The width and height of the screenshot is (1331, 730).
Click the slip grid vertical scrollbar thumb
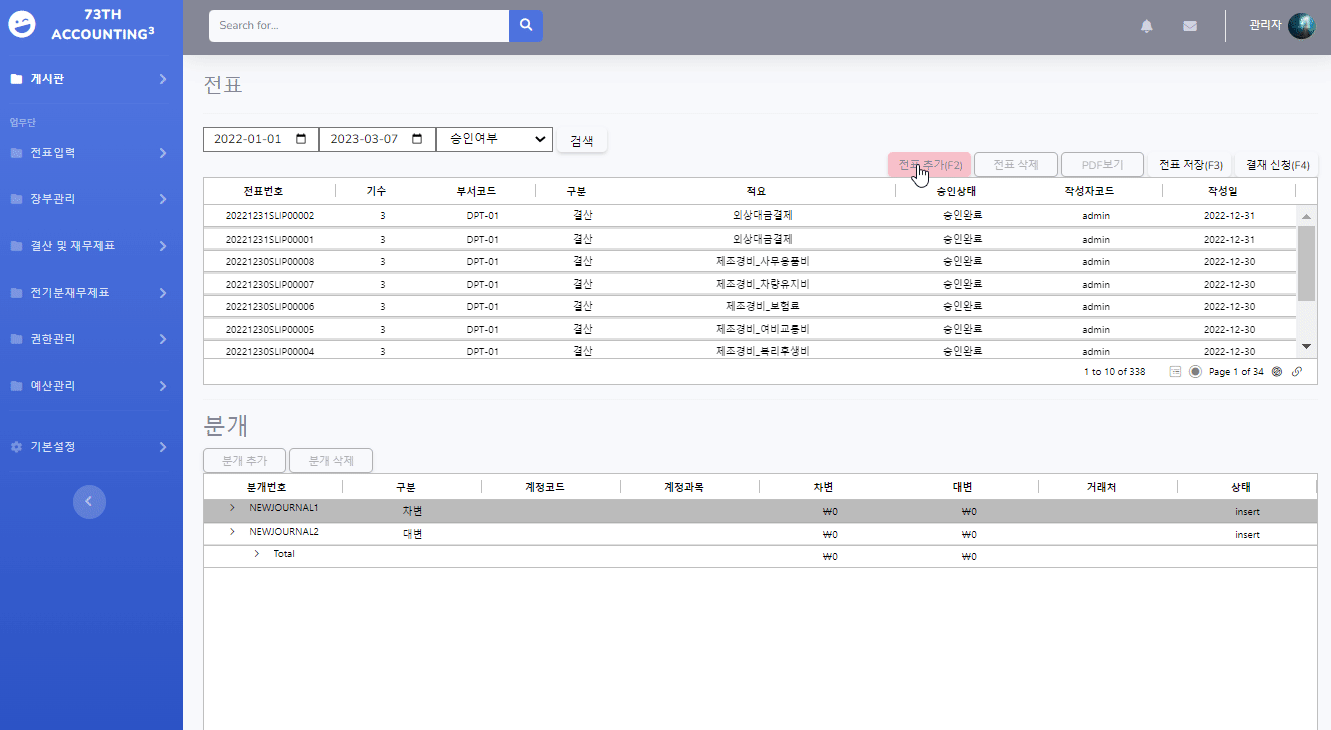coord(1306,263)
